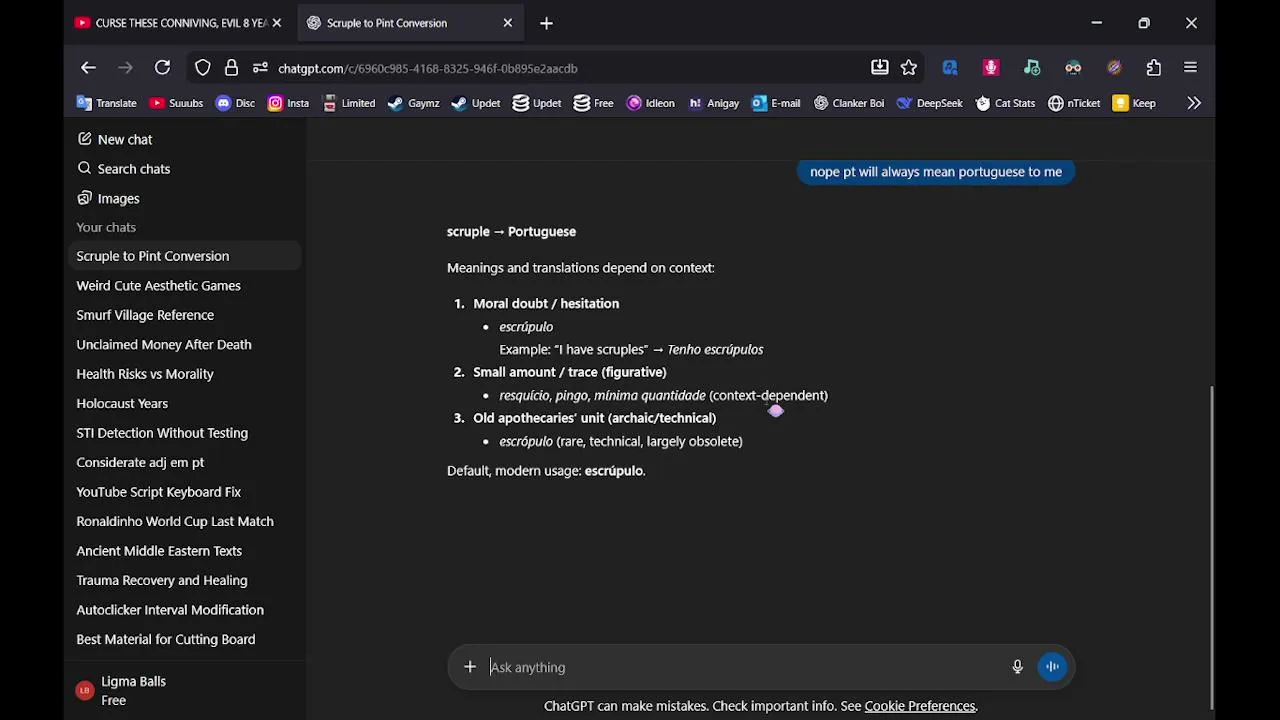
Task: Open the Ancient Middle Eastern Texts chat
Action: (185, 551)
